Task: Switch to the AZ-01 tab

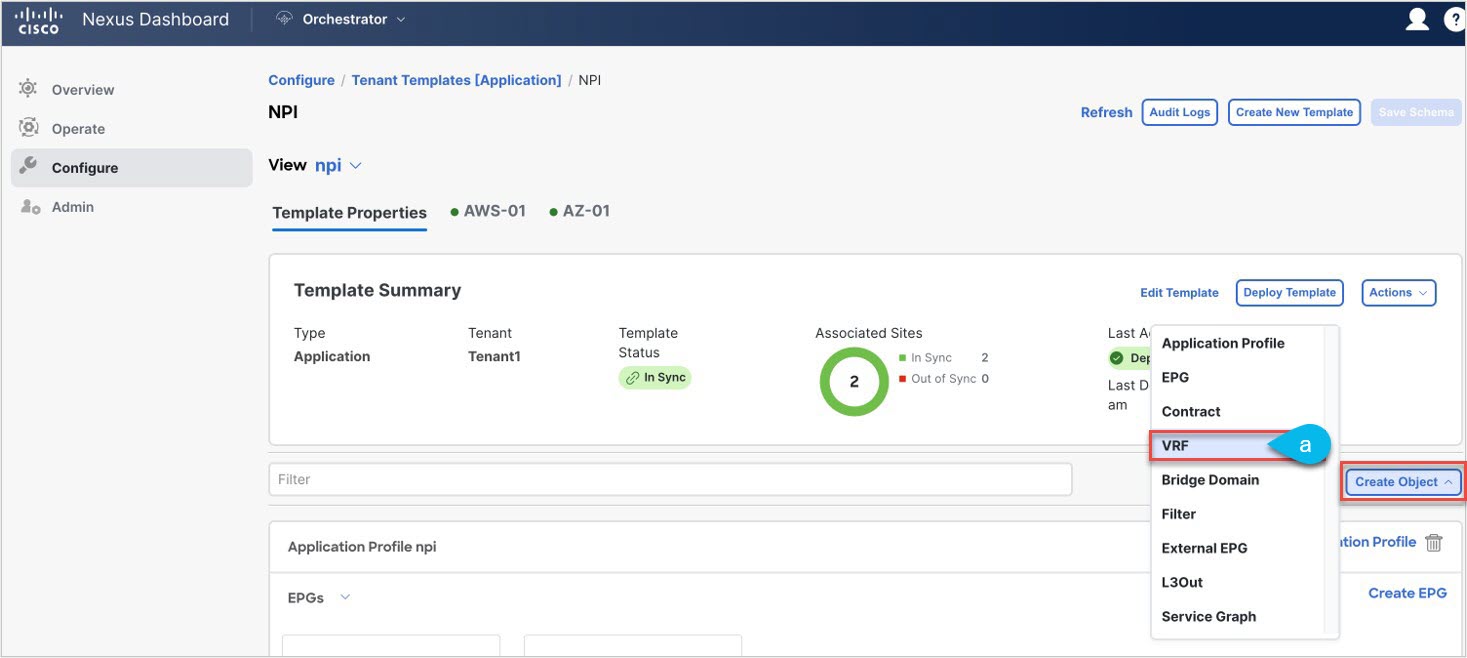Action: pos(585,211)
